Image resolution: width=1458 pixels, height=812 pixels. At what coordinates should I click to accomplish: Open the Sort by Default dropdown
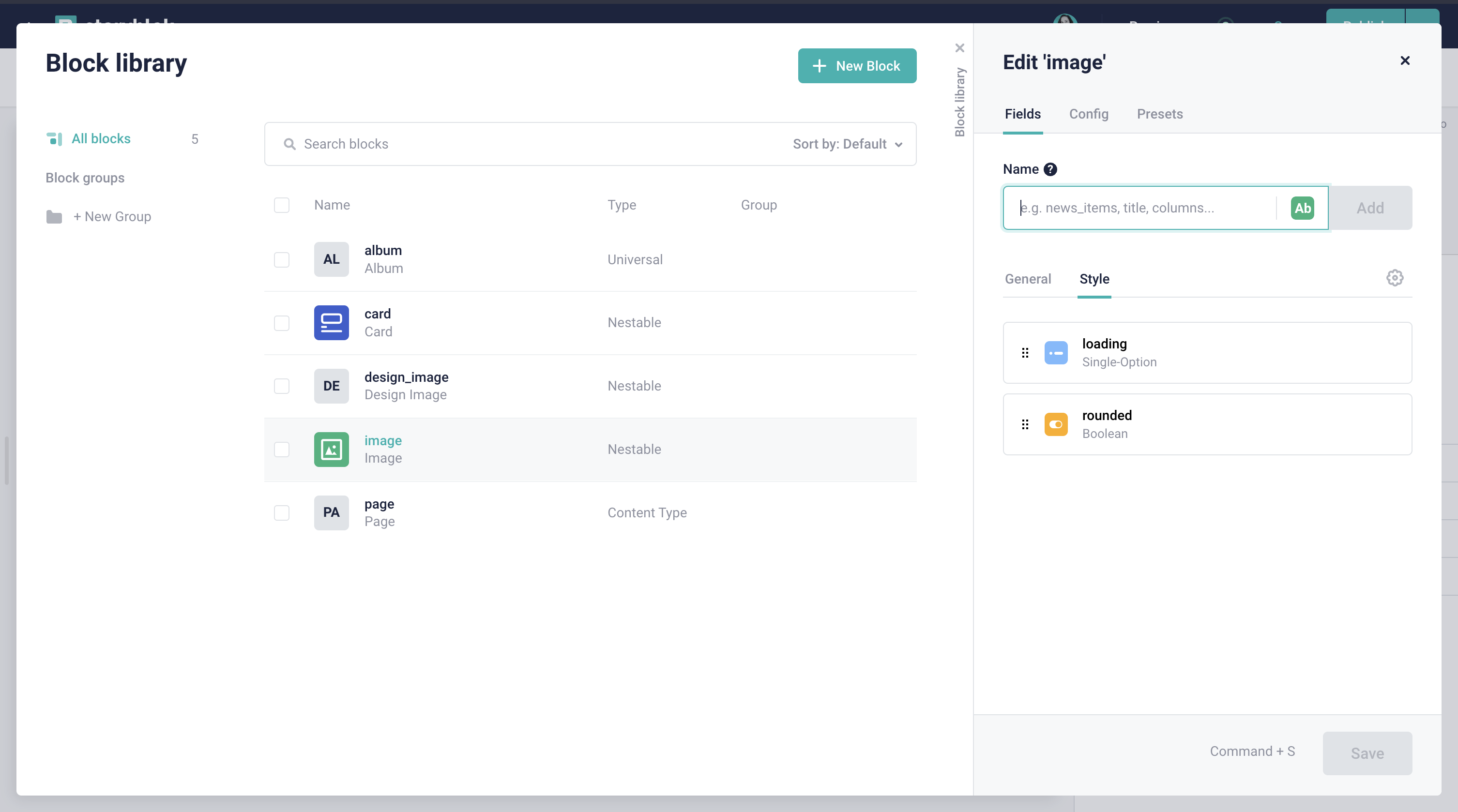(847, 144)
